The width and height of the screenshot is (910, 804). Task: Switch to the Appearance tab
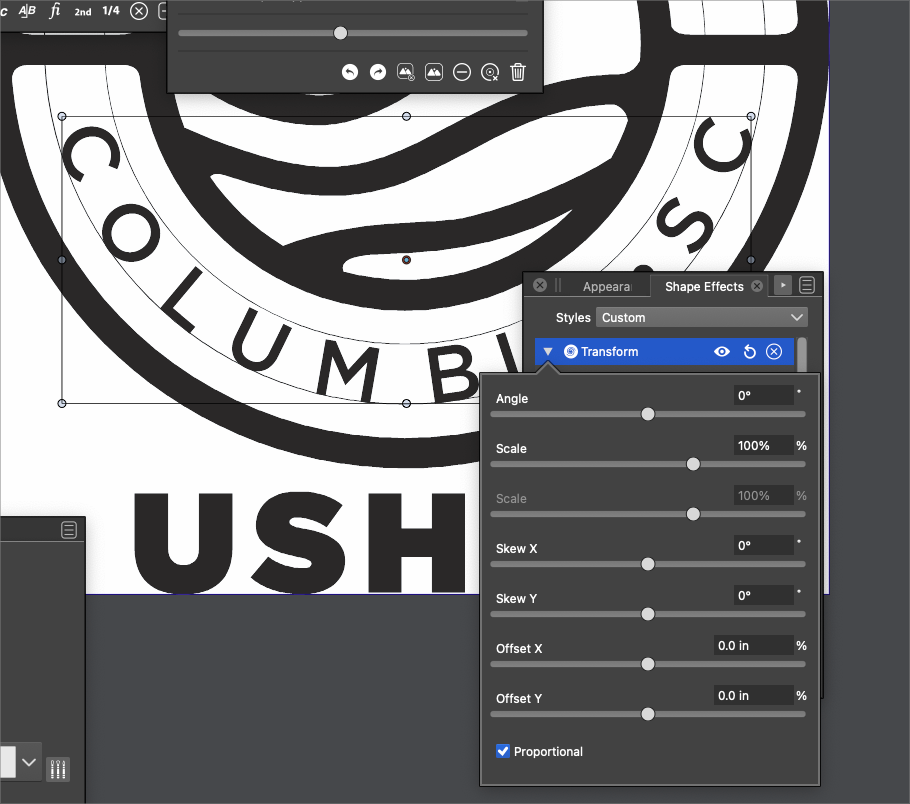tap(607, 286)
